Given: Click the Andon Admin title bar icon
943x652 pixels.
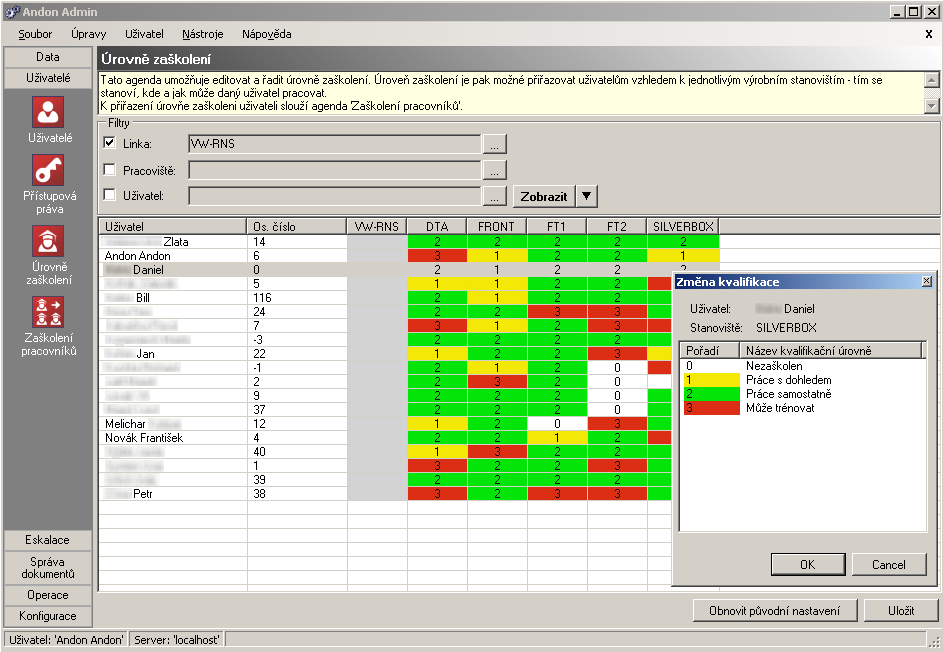Looking at the screenshot, I should click(x=12, y=12).
